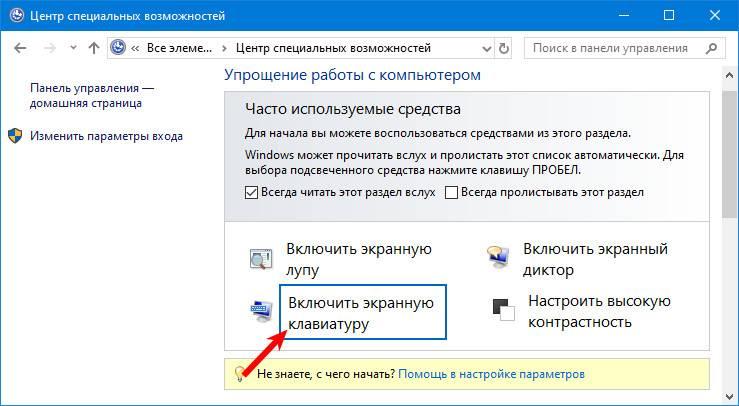Screen dimensions: 739x406
Task: Click the title bar Ease of Access icon
Action: pyautogui.click(x=16, y=16)
